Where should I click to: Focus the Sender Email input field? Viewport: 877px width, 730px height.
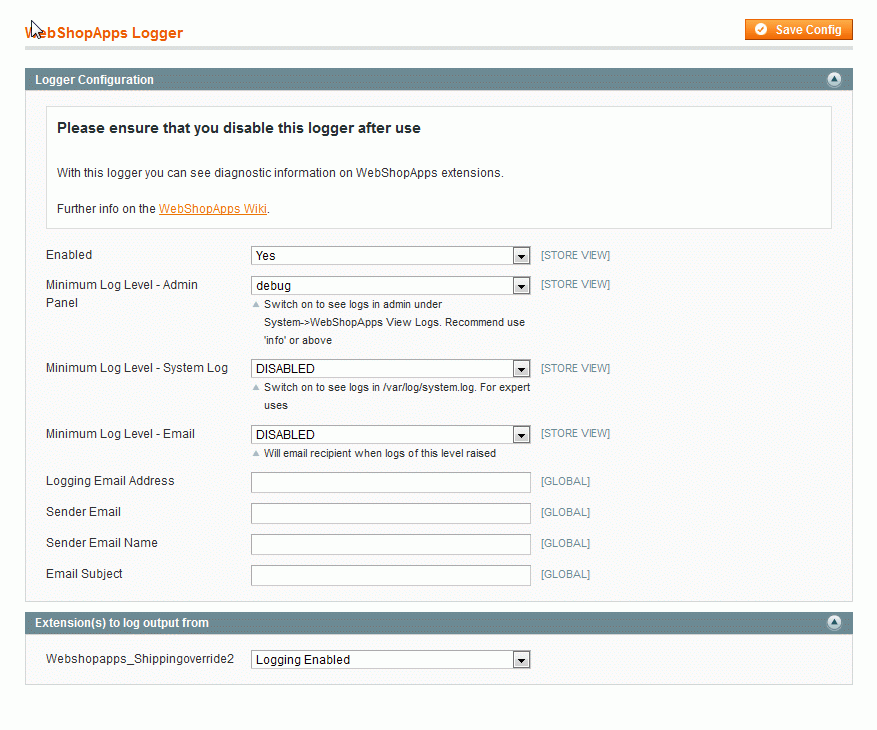390,514
